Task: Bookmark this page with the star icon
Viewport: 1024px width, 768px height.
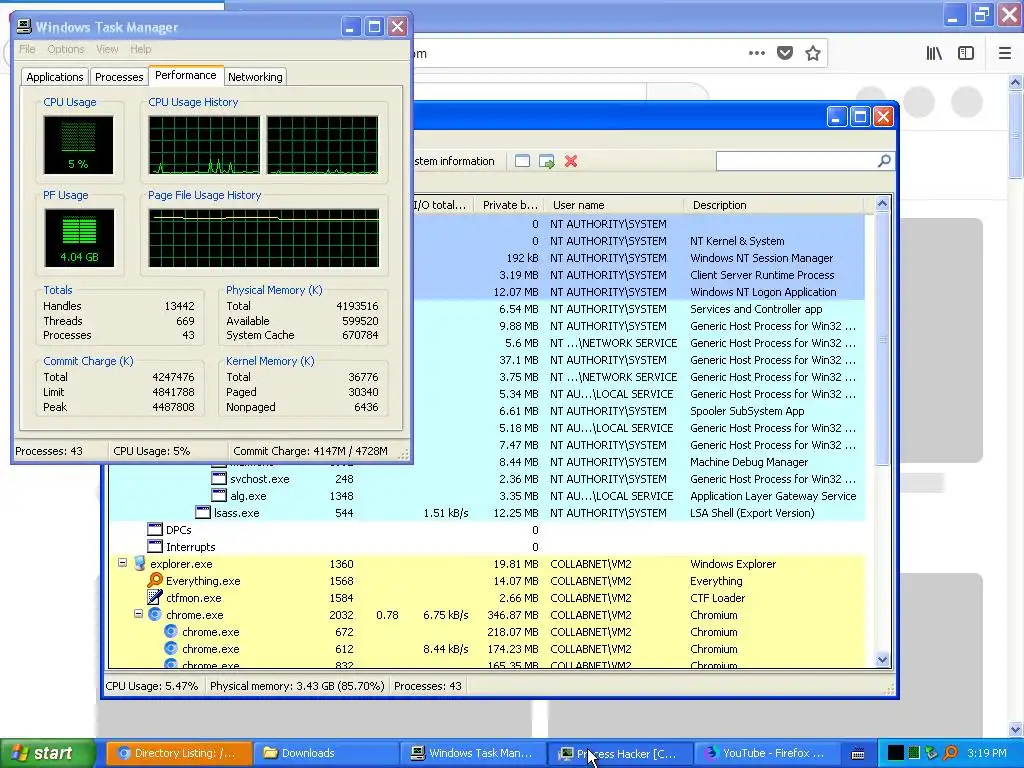Action: click(x=812, y=53)
